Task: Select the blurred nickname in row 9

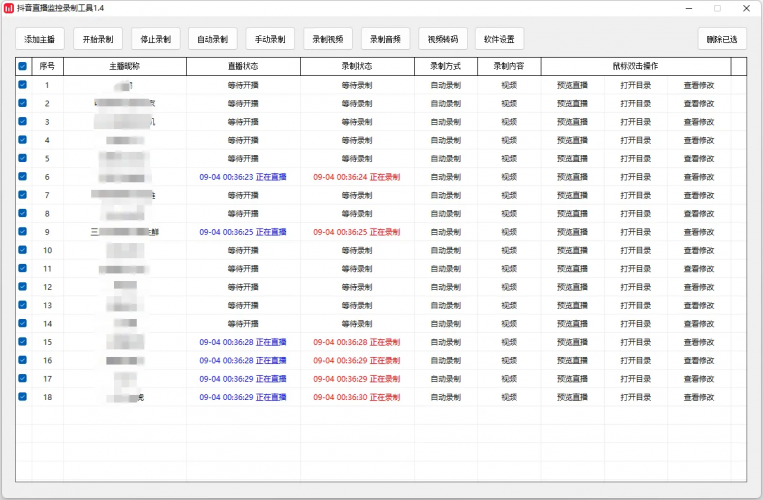Action: [125, 232]
